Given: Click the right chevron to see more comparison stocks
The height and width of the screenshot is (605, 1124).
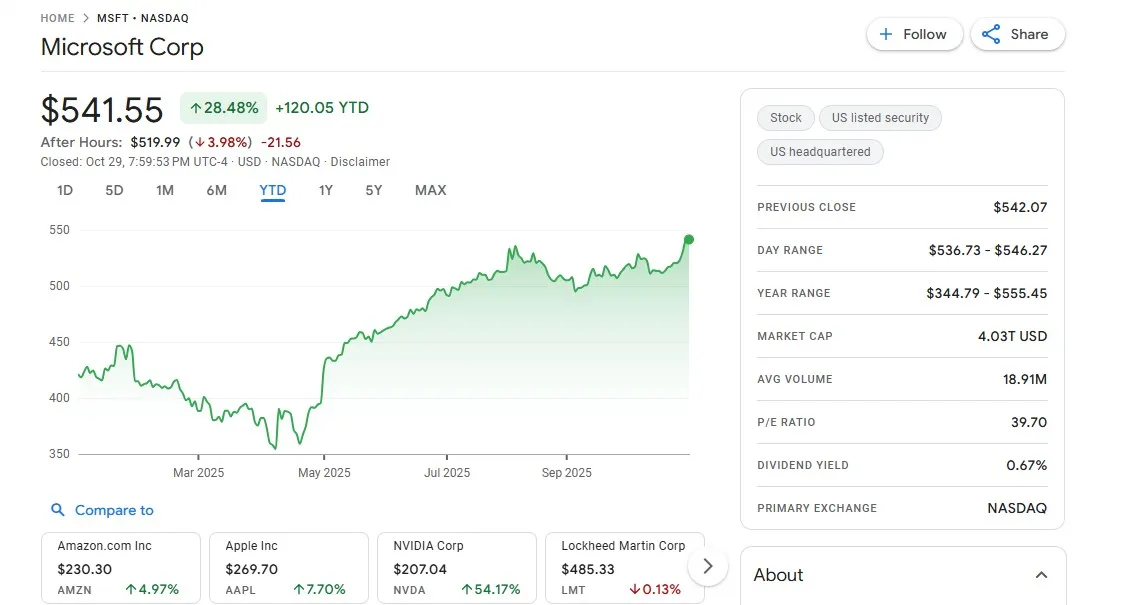Looking at the screenshot, I should pyautogui.click(x=708, y=566).
